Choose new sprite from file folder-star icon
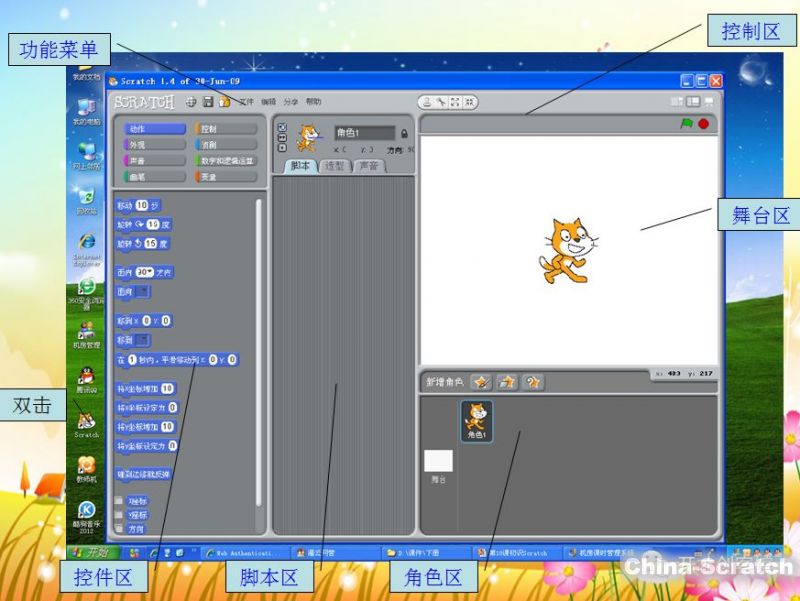 [507, 381]
